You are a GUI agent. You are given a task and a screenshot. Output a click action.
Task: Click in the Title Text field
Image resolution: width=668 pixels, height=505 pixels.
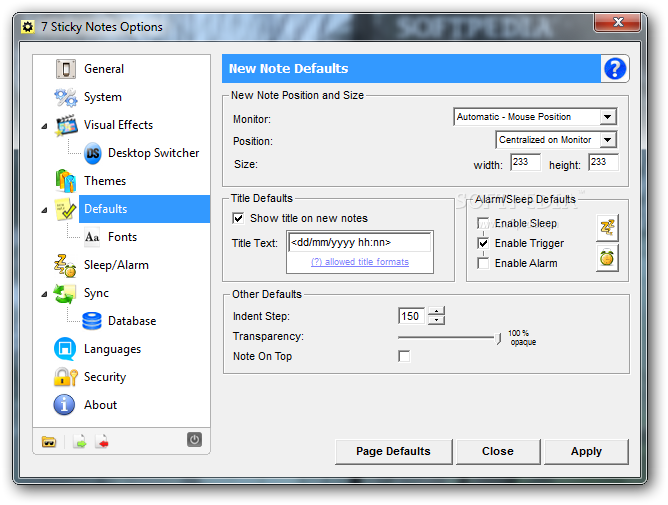[x=360, y=242]
